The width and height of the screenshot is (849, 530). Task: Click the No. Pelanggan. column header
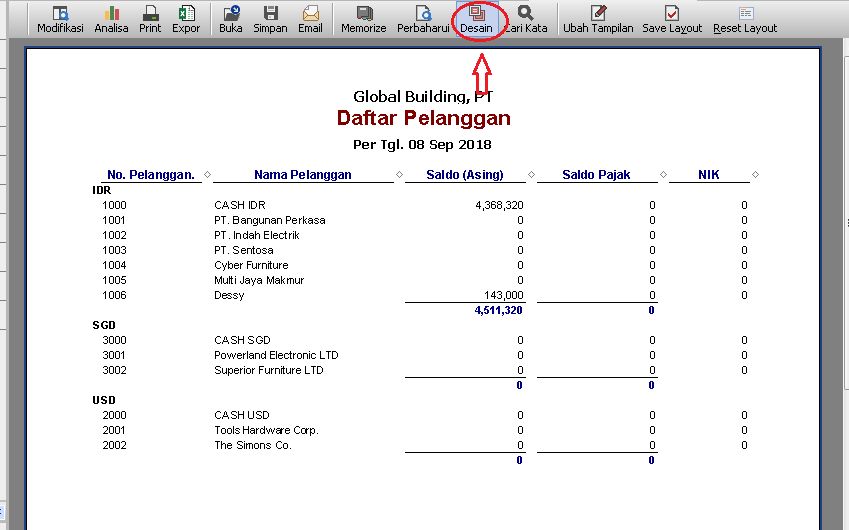pyautogui.click(x=150, y=175)
